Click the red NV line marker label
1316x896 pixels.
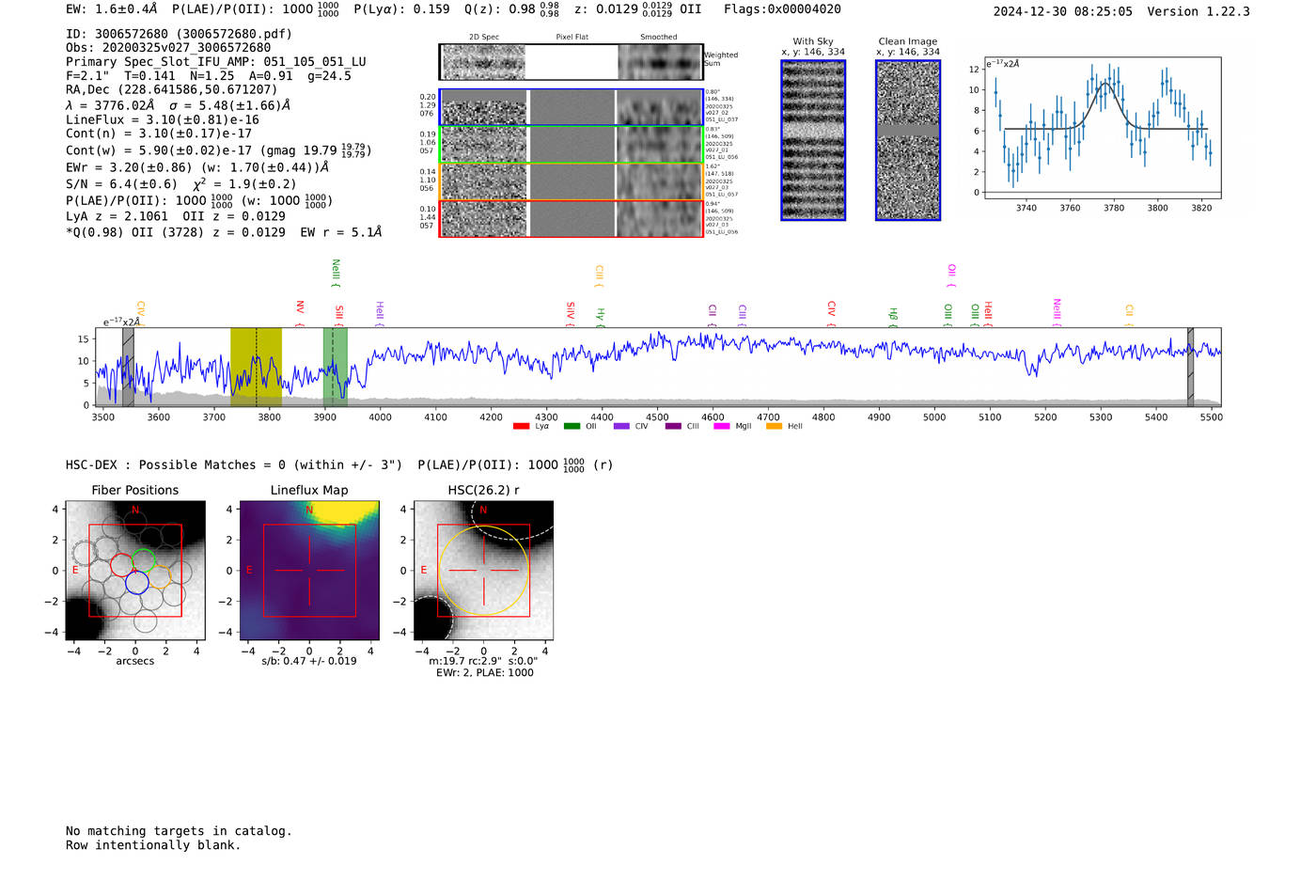point(300,307)
